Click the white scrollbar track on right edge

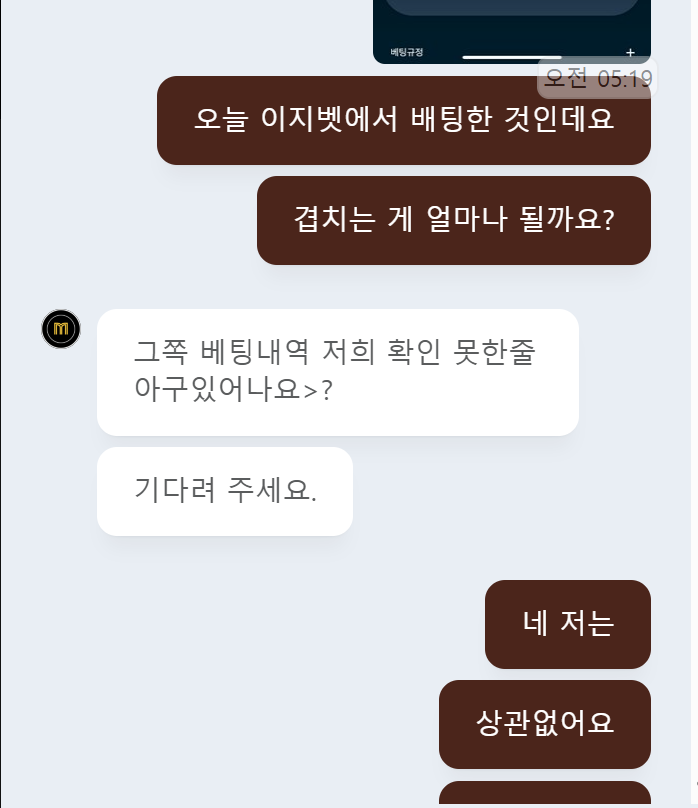694,404
